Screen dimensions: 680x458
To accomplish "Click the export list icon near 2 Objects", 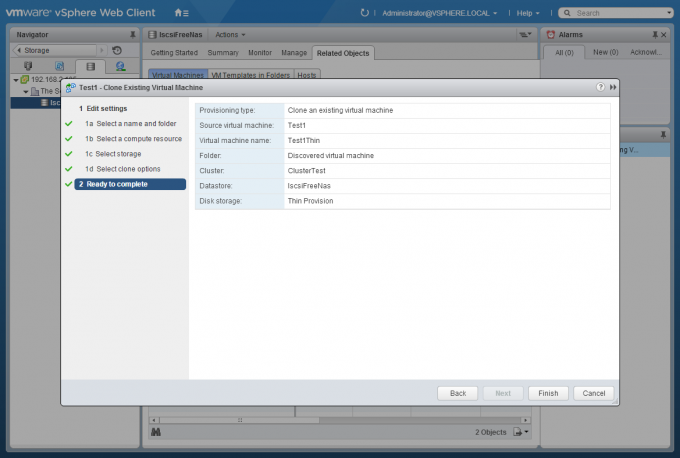I will pyautogui.click(x=518, y=432).
